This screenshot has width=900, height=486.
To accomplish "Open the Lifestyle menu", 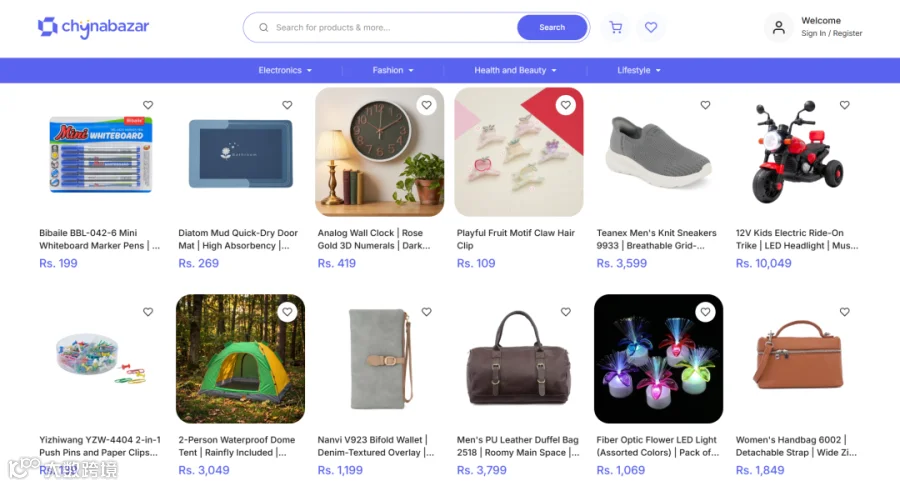I will (639, 70).
